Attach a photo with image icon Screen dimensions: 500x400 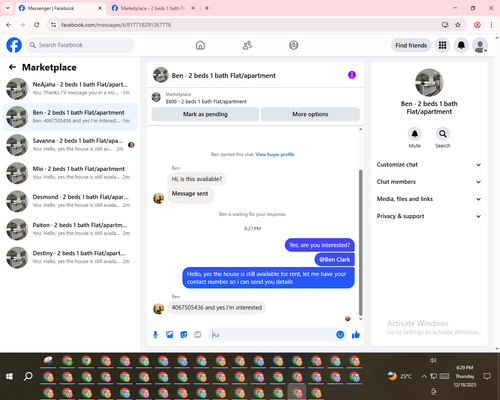(x=169, y=335)
